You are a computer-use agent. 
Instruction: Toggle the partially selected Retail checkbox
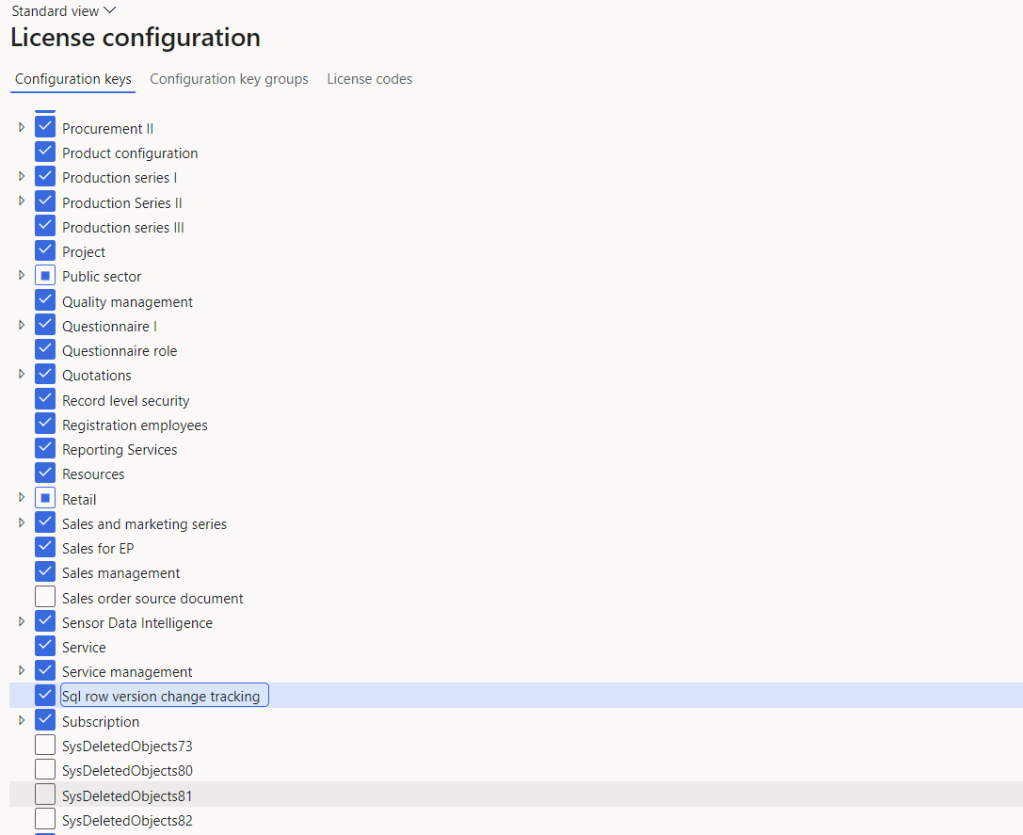[x=45, y=499]
